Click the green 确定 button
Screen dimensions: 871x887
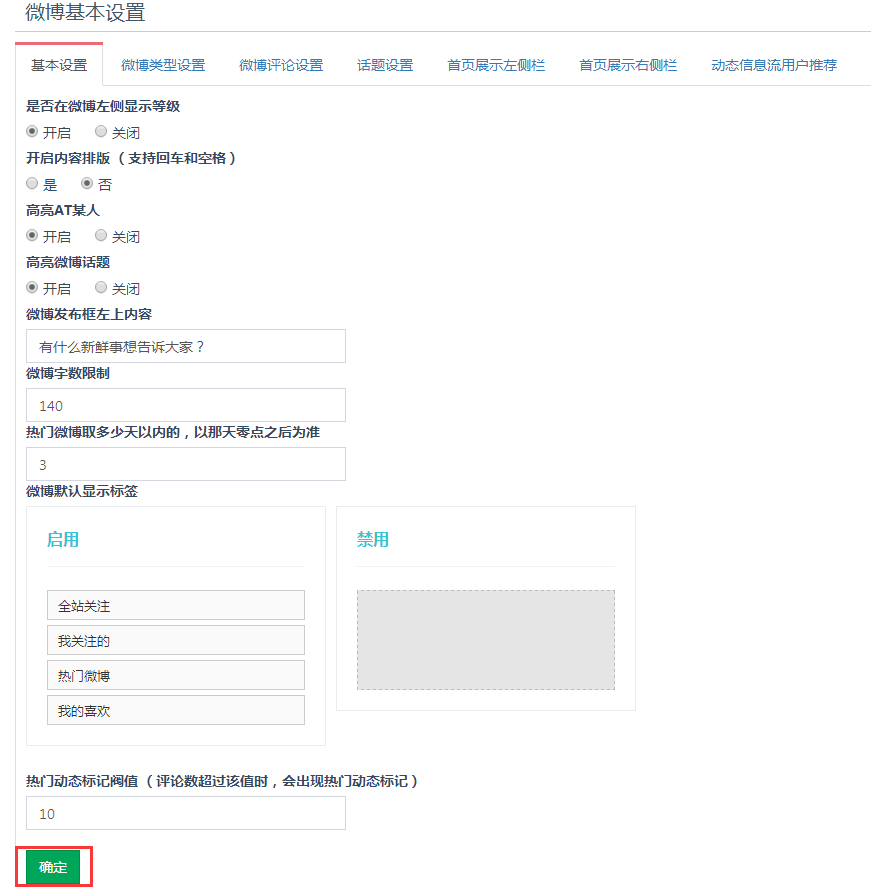pos(53,867)
